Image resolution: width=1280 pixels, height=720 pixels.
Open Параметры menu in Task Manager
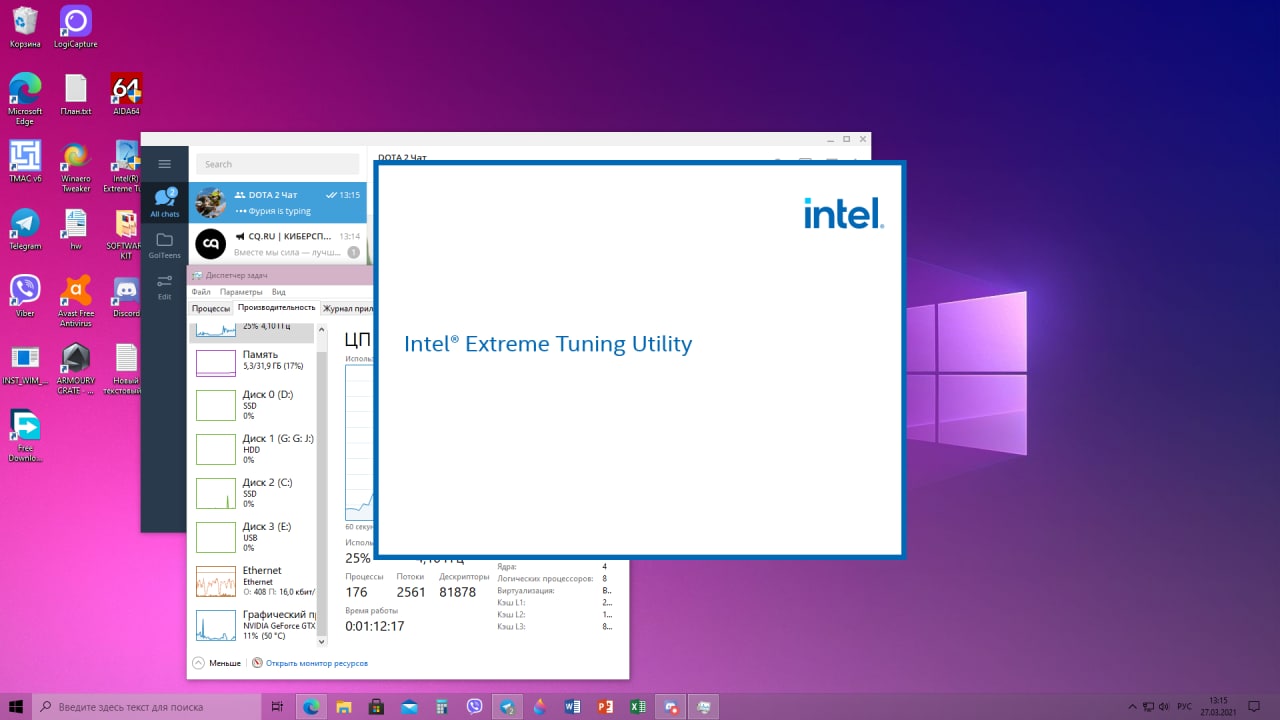241,292
